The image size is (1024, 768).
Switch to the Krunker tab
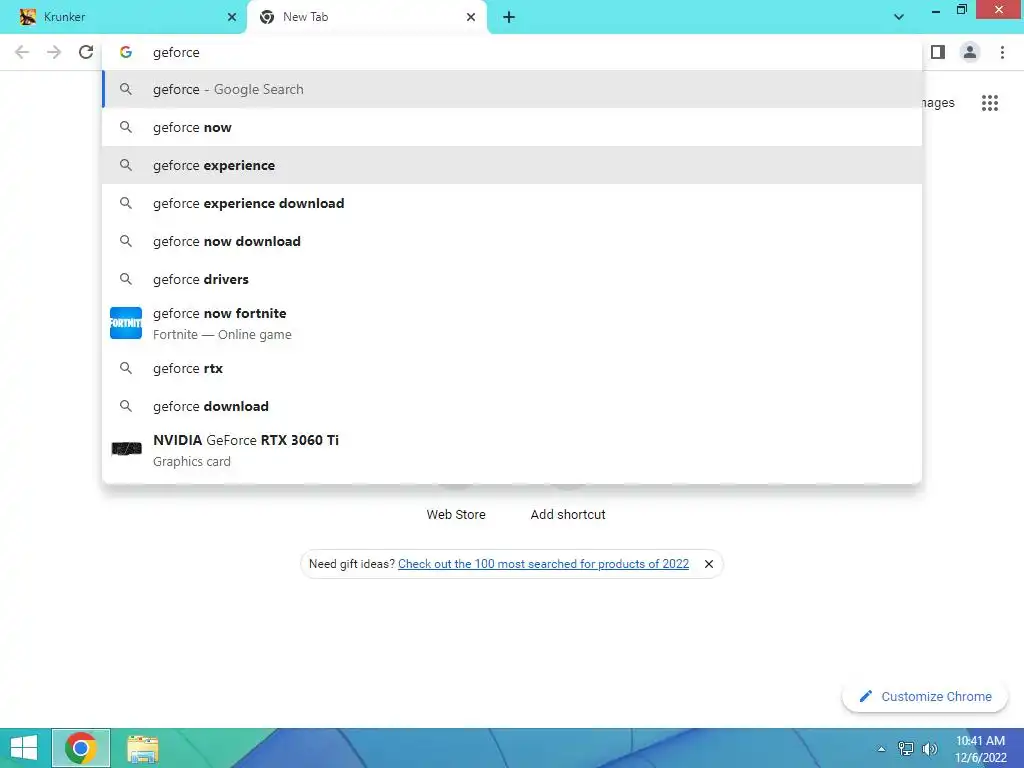click(x=123, y=17)
